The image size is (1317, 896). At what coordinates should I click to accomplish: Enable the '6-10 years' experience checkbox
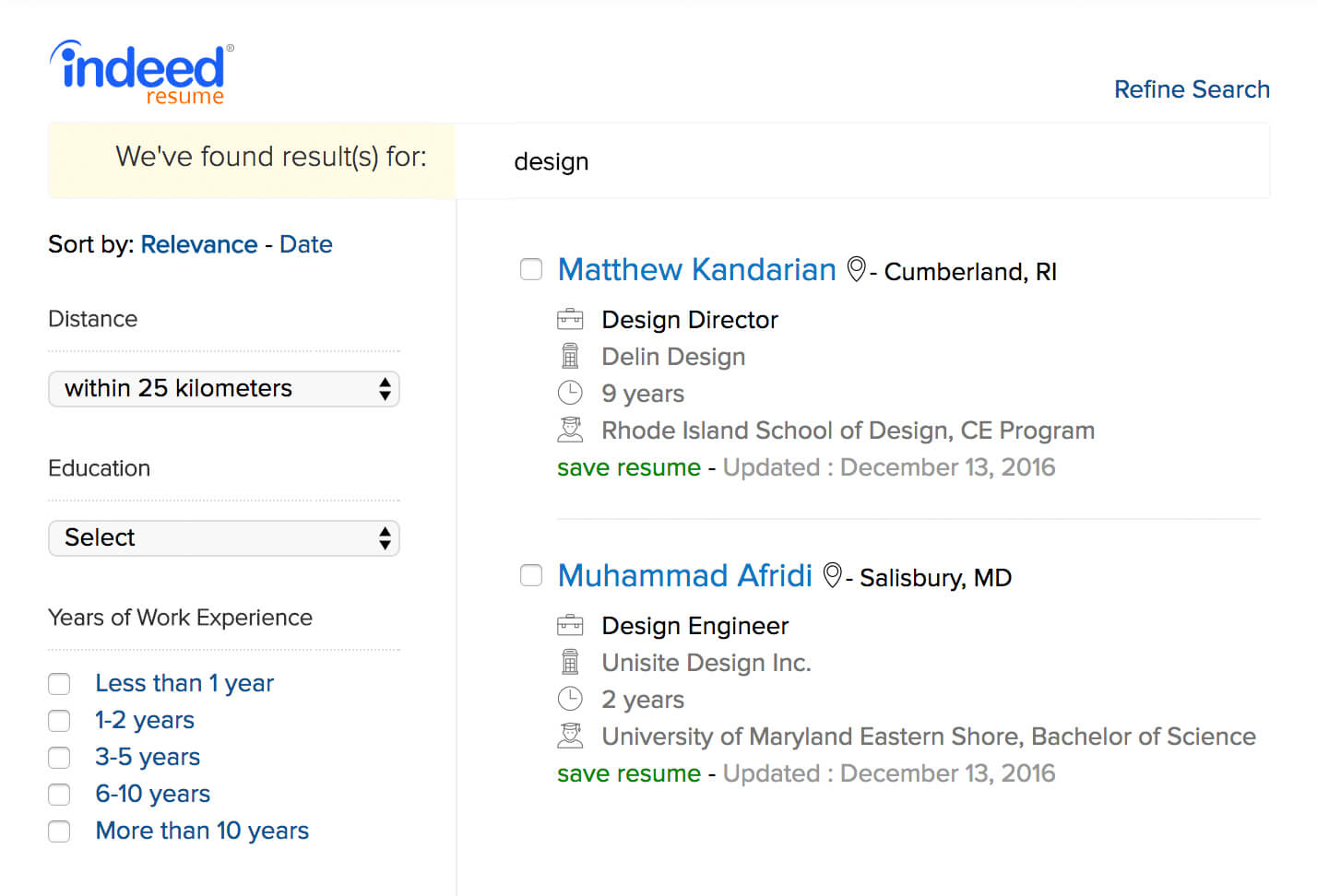click(59, 795)
